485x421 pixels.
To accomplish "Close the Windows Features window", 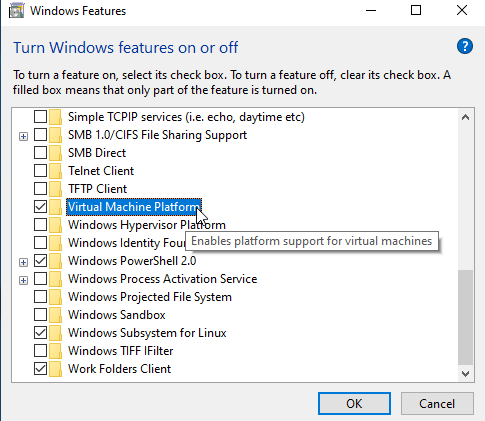I will [x=462, y=11].
